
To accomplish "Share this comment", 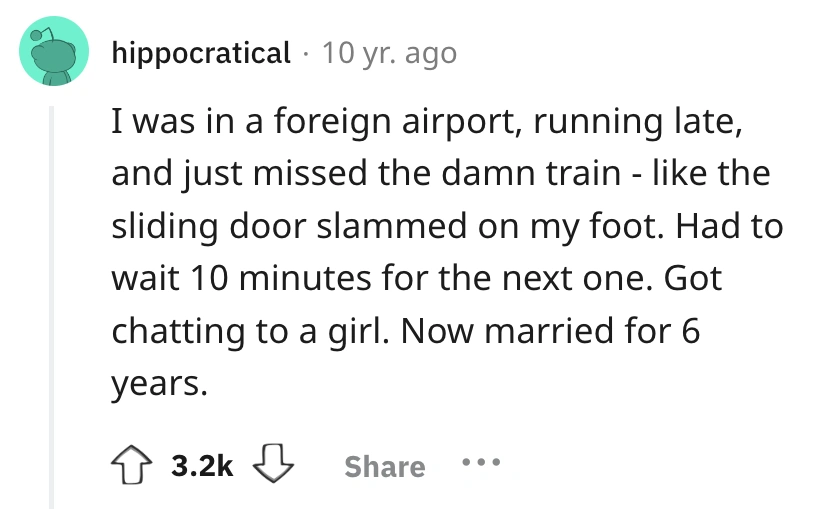I will pyautogui.click(x=384, y=467).
